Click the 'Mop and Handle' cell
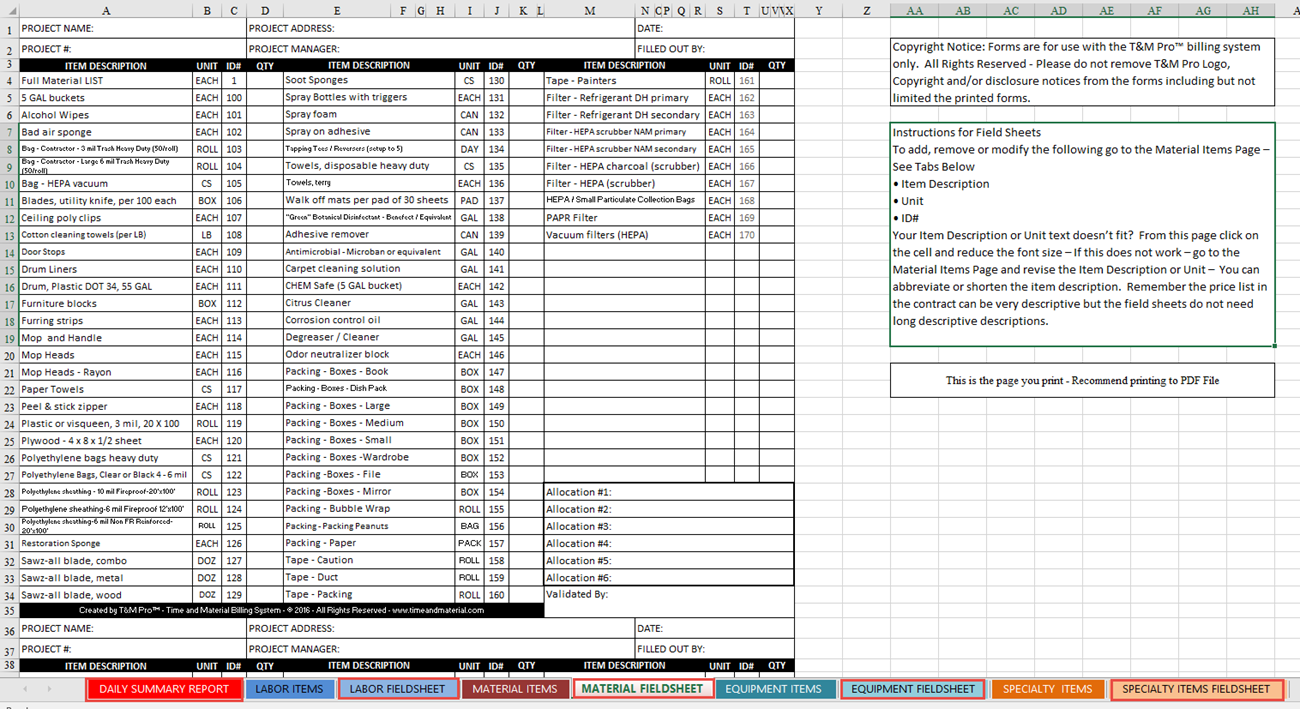Image resolution: width=1300 pixels, height=709 pixels. coord(106,338)
